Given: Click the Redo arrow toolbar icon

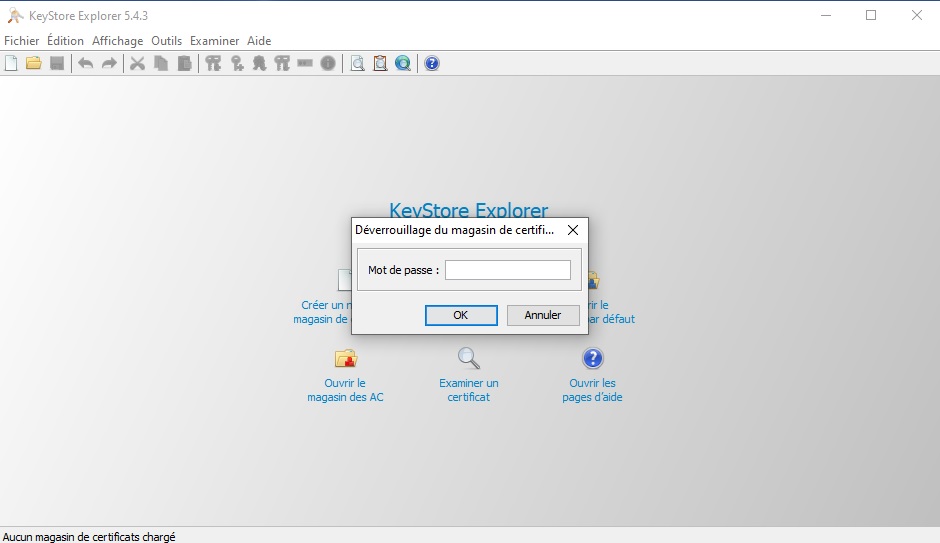Looking at the screenshot, I should pos(109,63).
